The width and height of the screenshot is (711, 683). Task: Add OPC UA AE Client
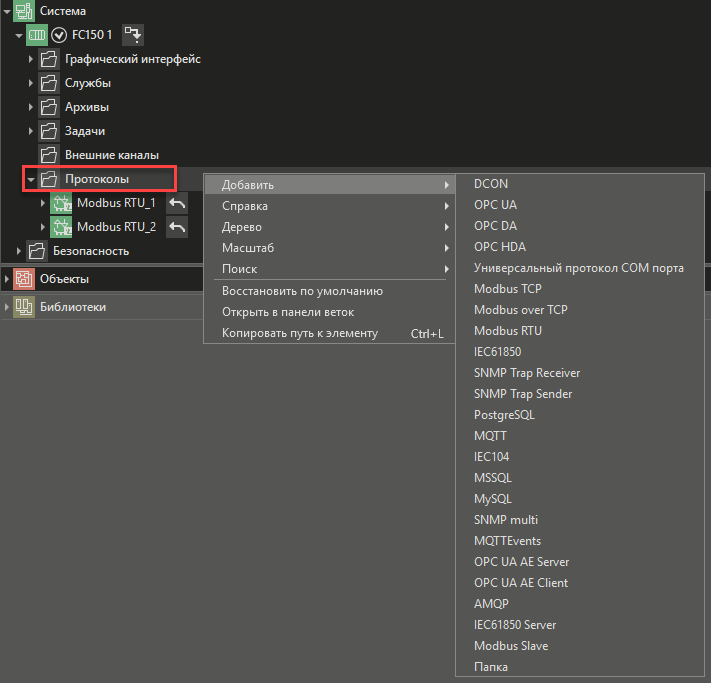[x=580, y=583]
